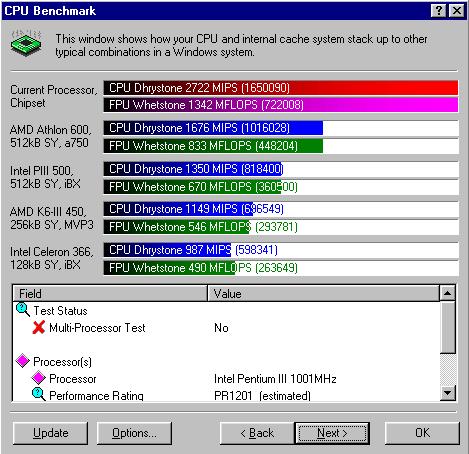The width and height of the screenshot is (469, 454).
Task: Click the CPU Benchmark title bar text
Action: click(x=50, y=11)
